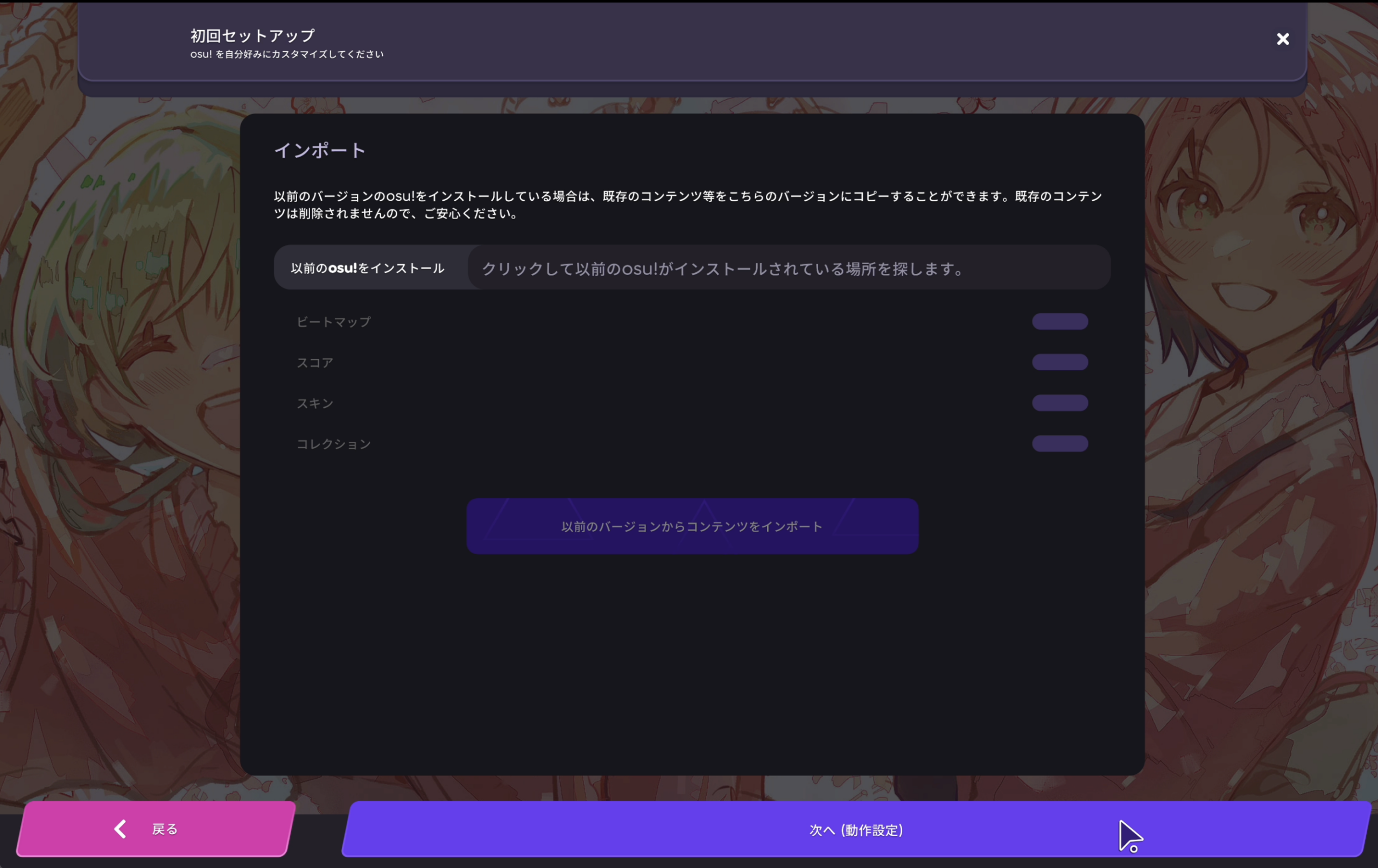
Task: Select the 以前のosu!をインストール label
Action: point(368,268)
